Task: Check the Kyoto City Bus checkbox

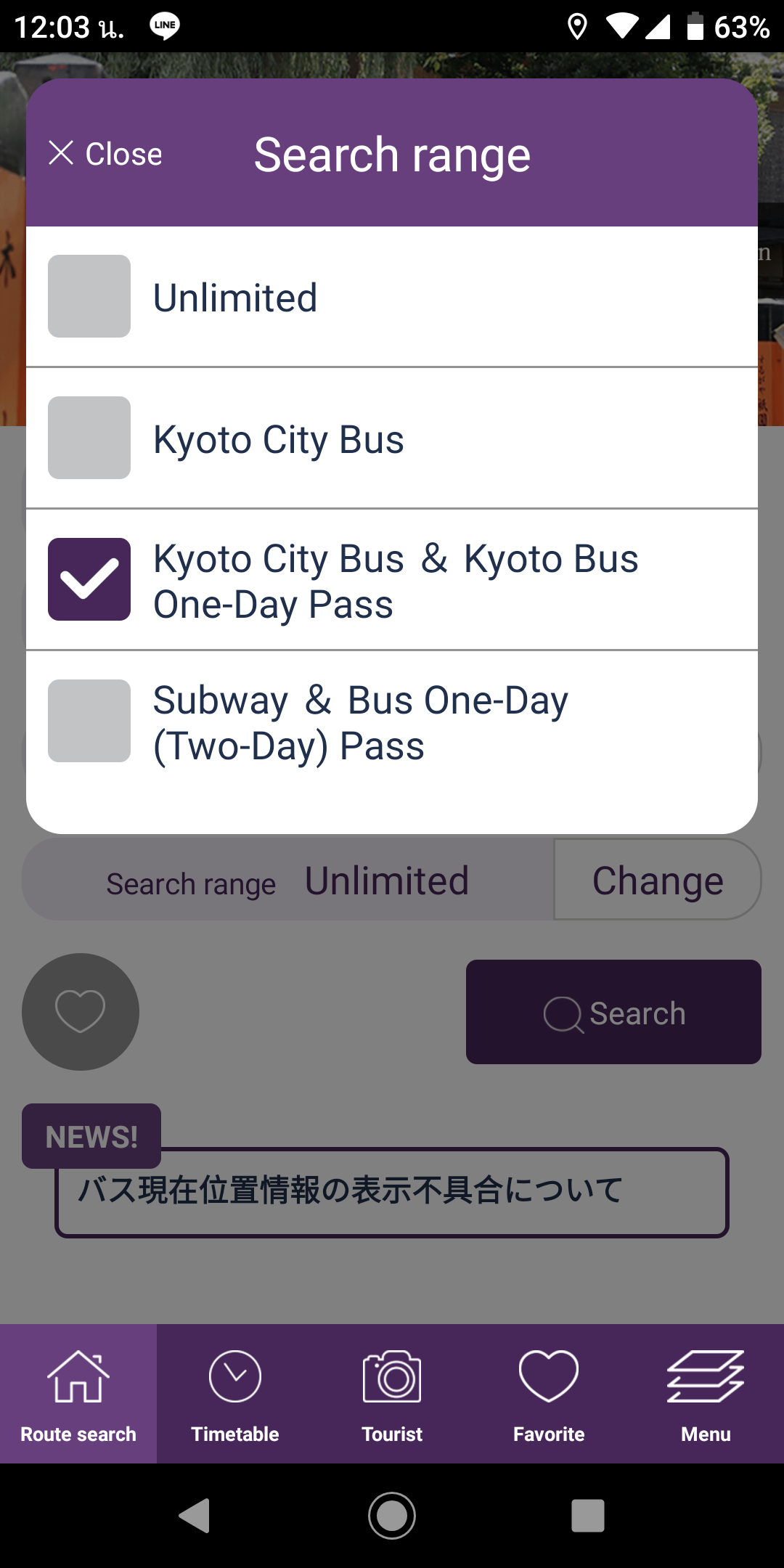Action: coord(89,438)
